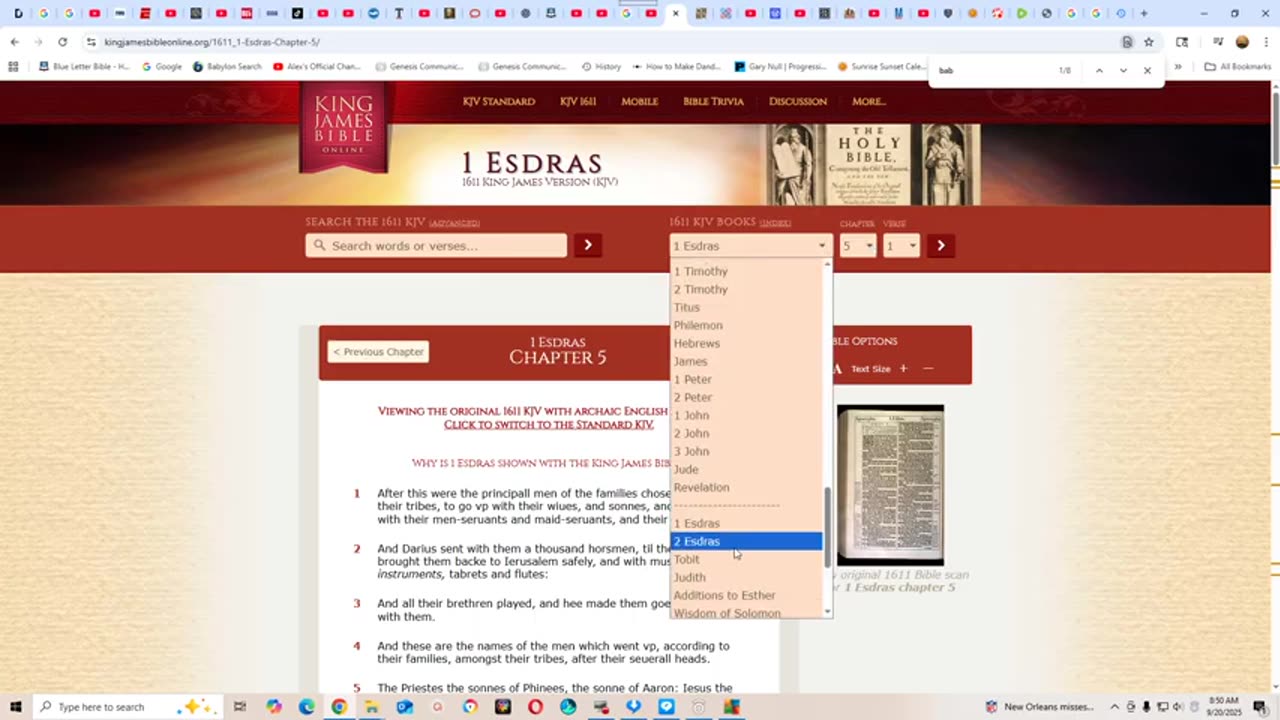Screen dimensions: 1280x720
Task: Go to previous find-in-page match
Action: 1099,70
